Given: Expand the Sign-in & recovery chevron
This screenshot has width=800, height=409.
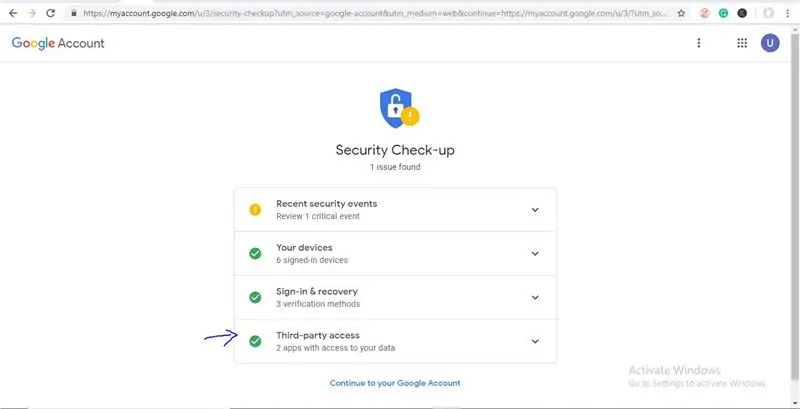Looking at the screenshot, I should 535,297.
